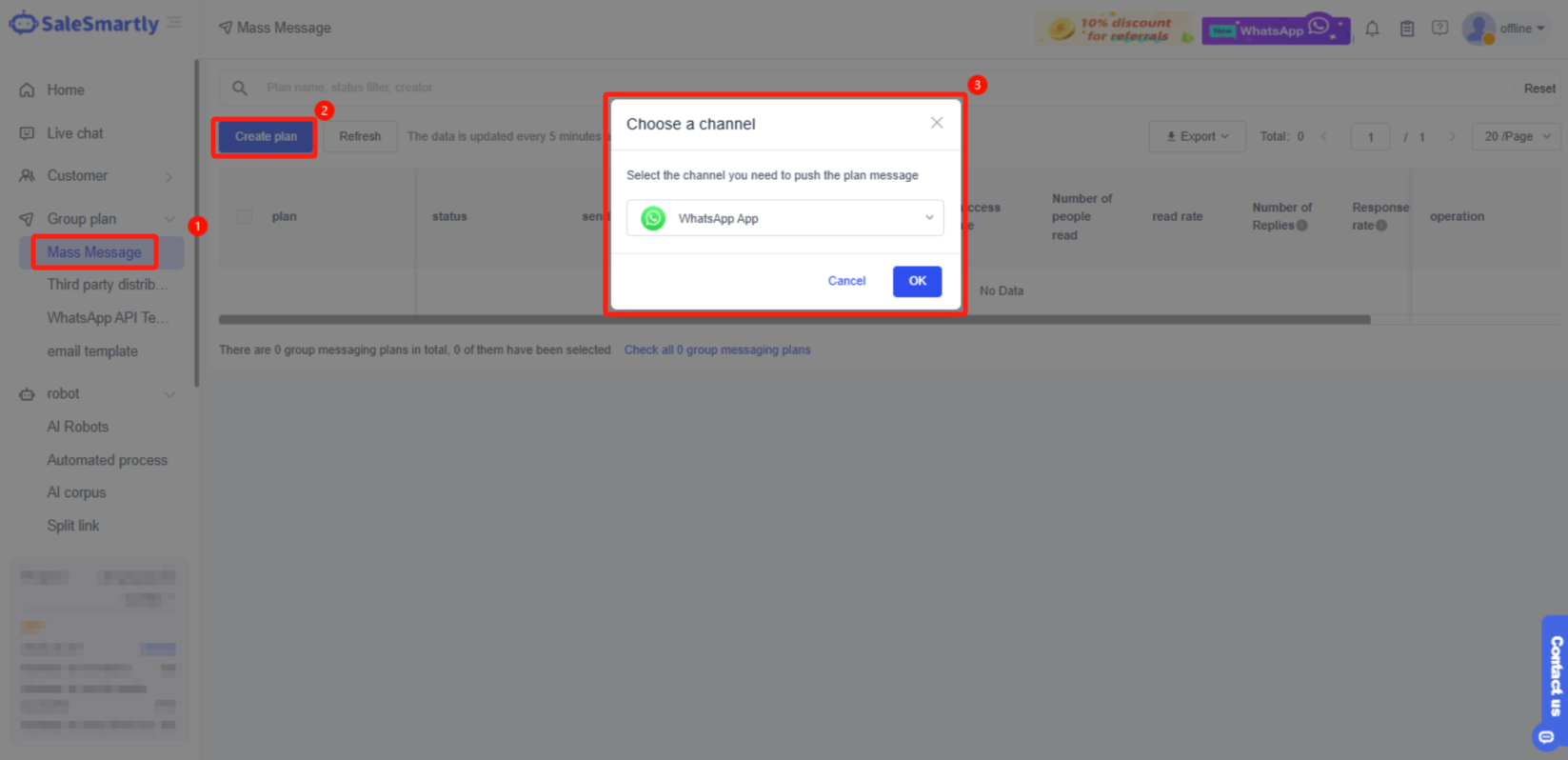Click Cancel in the dialog
Image resolution: width=1568 pixels, height=760 pixels.
pos(846,281)
